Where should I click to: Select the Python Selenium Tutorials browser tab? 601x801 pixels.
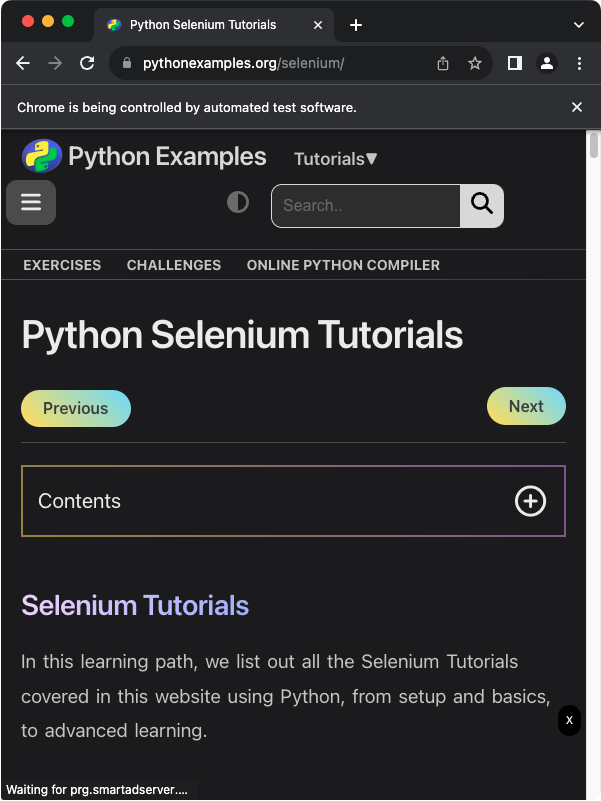(214, 25)
